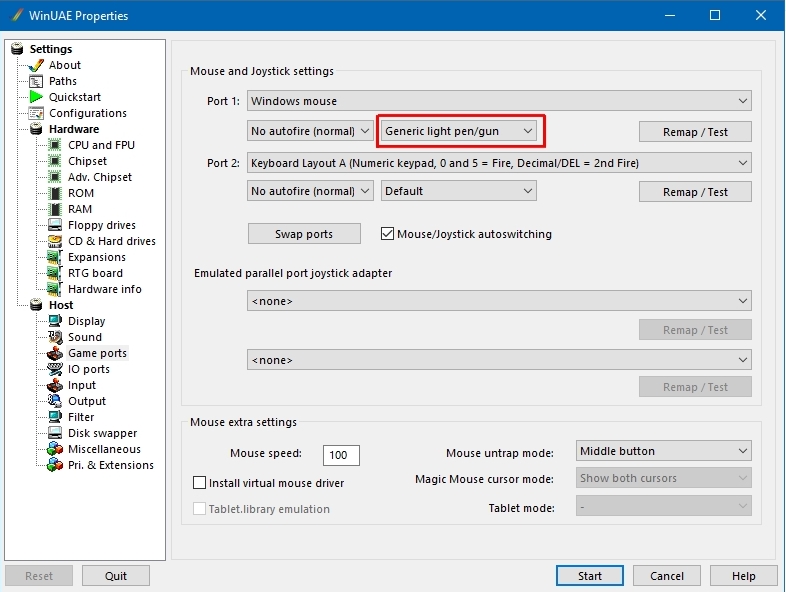Click the CD & Hard drives icon

[55, 241]
